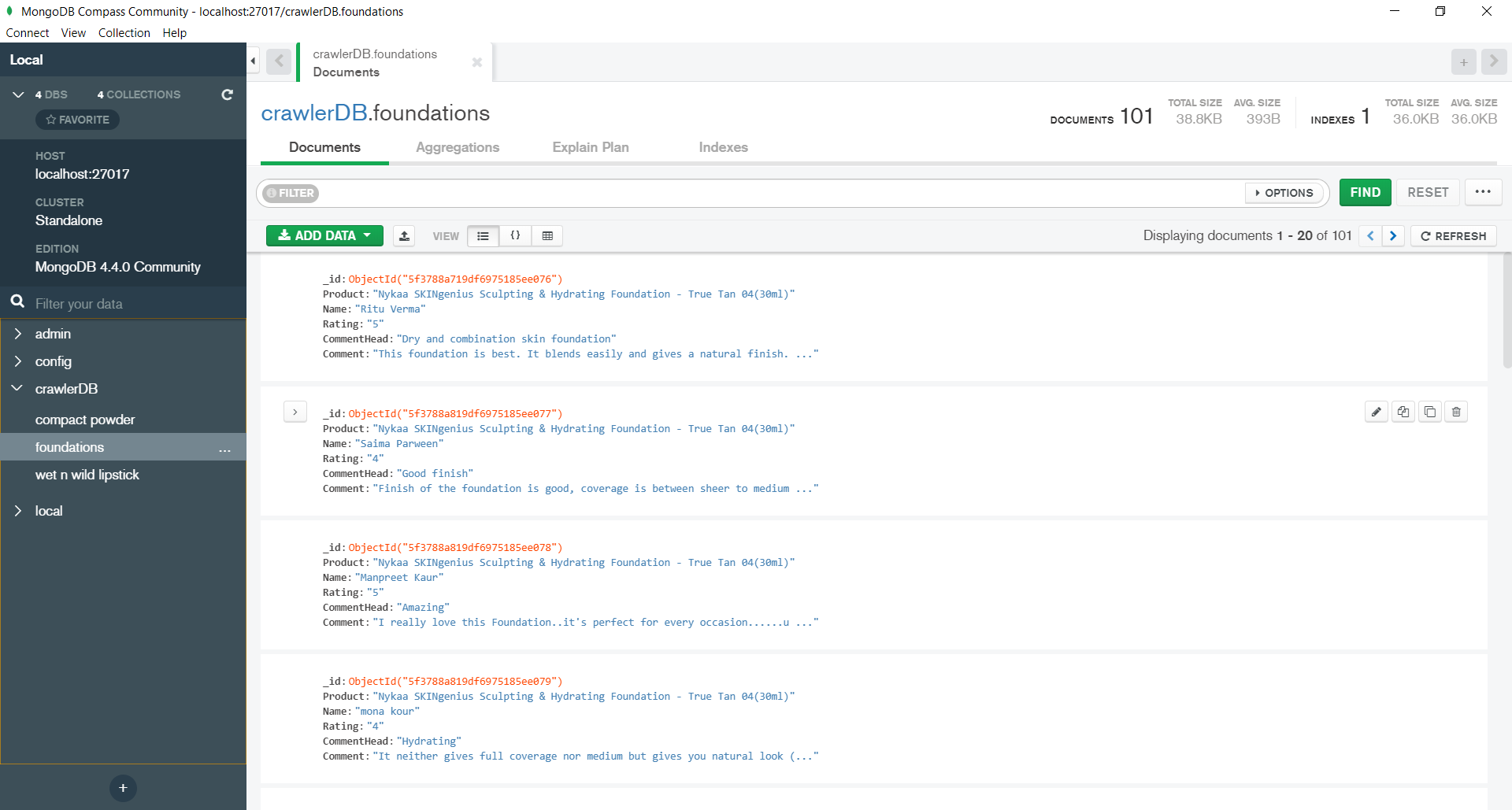
Task: Open the ADD DATA dropdown
Action: pos(324,235)
